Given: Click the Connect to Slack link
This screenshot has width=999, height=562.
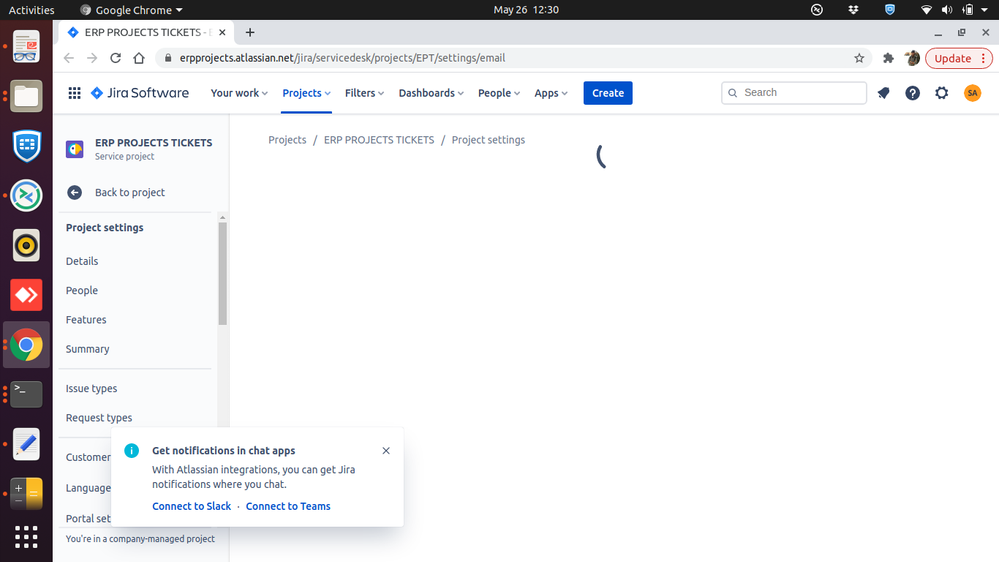Looking at the screenshot, I should pos(192,506).
